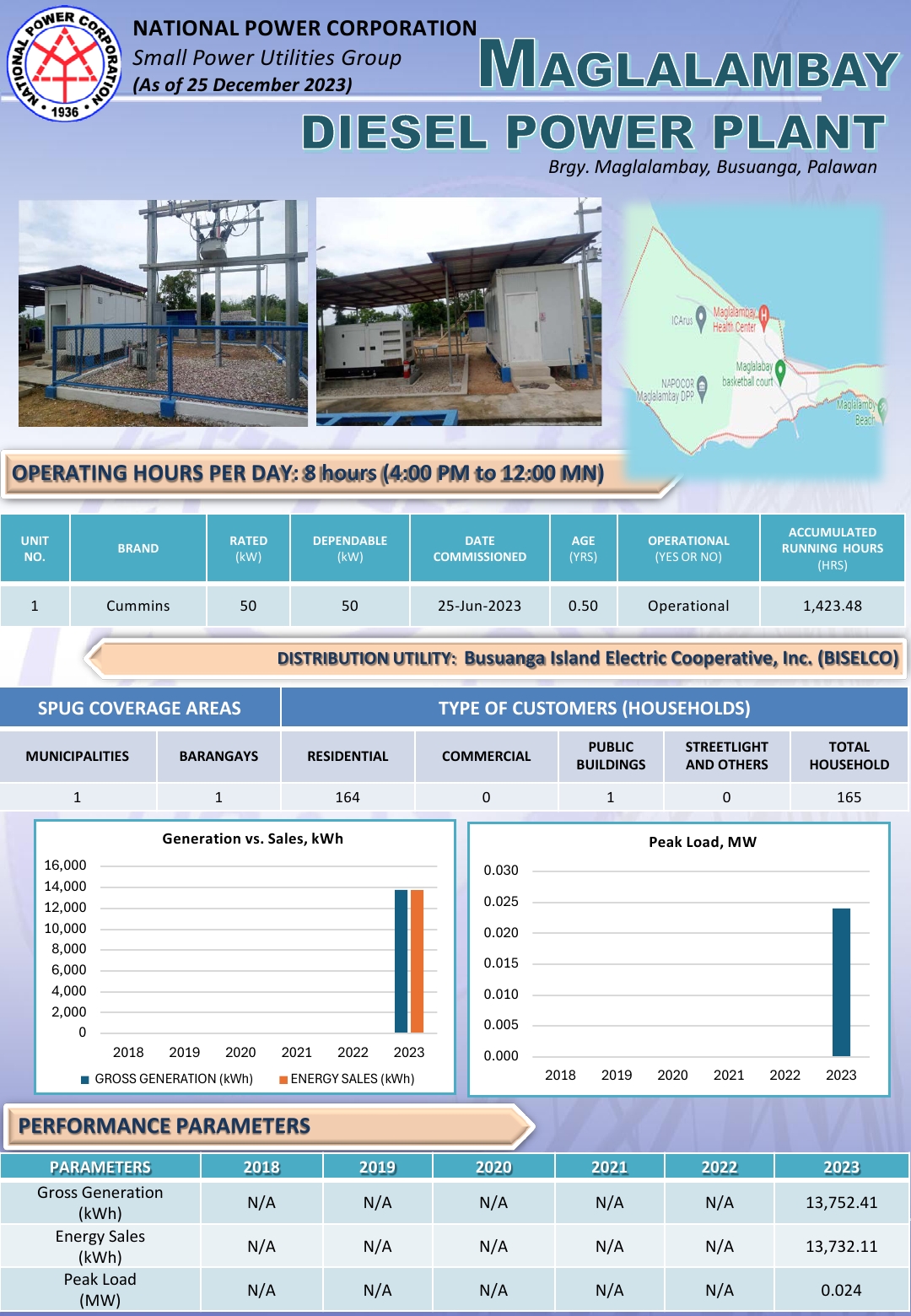Image resolution: width=911 pixels, height=1316 pixels.
Task: Click the PUBLIC BUILDINGS column header
Action: click(611, 756)
